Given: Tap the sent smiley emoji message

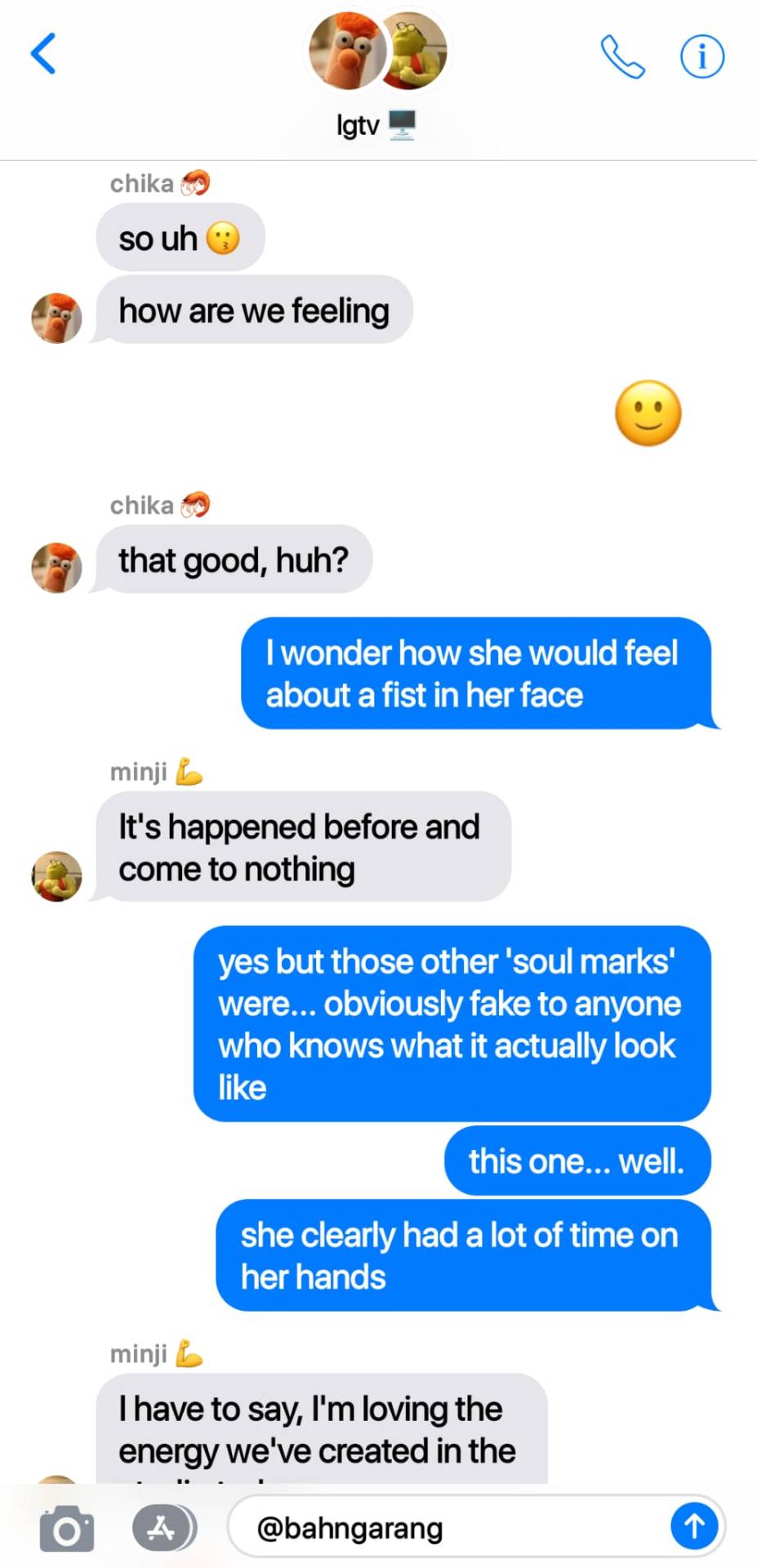Looking at the screenshot, I should click(648, 413).
